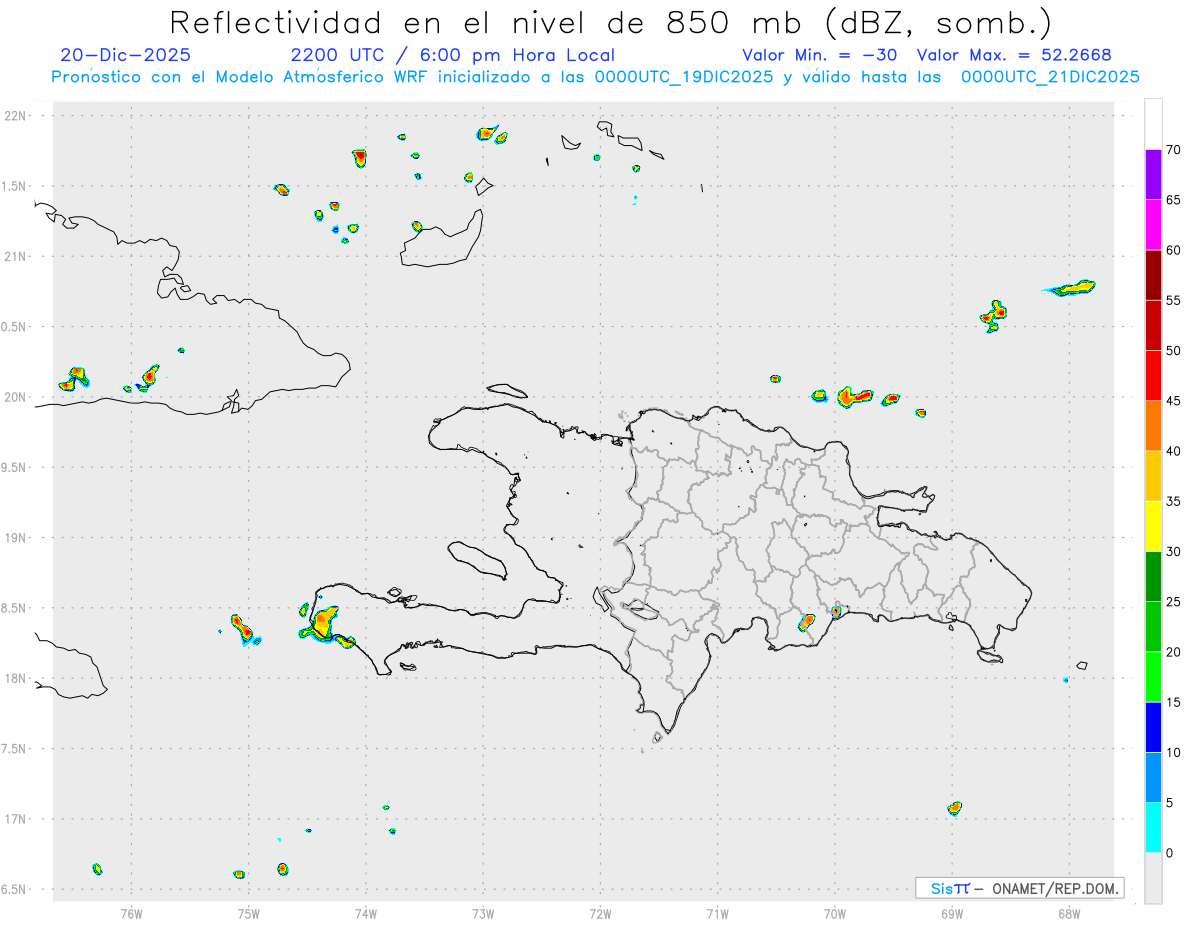The width and height of the screenshot is (1200, 927).
Task: Click the colorbar label '20'
Action: coord(1174,652)
